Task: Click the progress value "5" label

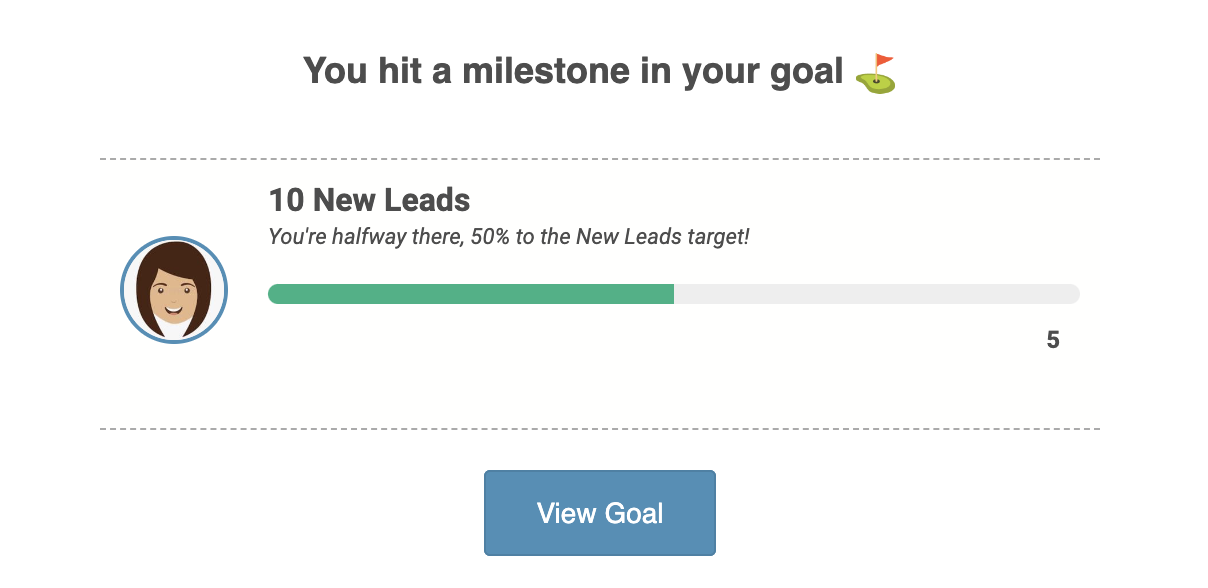Action: 1052,340
